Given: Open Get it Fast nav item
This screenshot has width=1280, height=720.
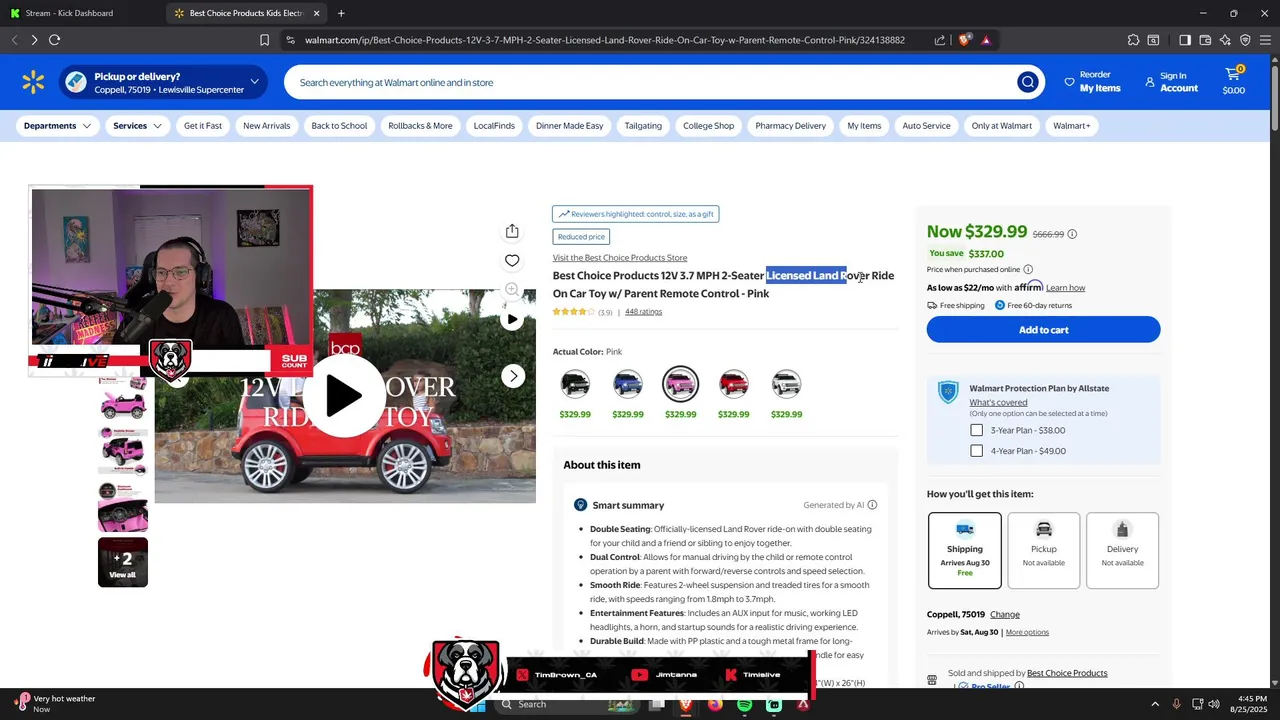Looking at the screenshot, I should (203, 126).
